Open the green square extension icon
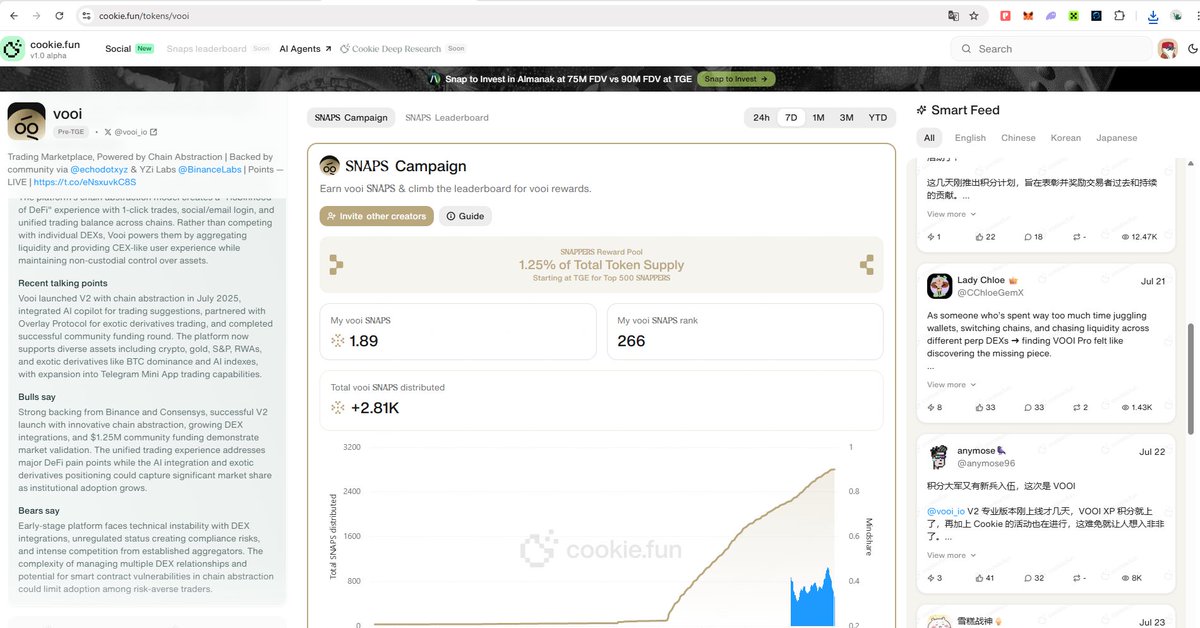 (x=1074, y=16)
